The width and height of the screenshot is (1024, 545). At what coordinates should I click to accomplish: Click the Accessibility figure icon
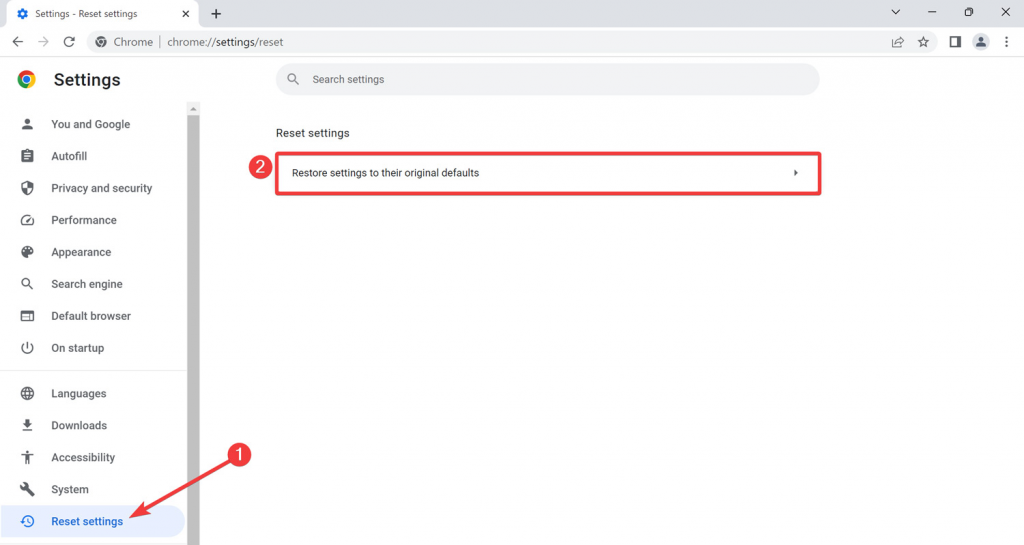click(x=27, y=458)
